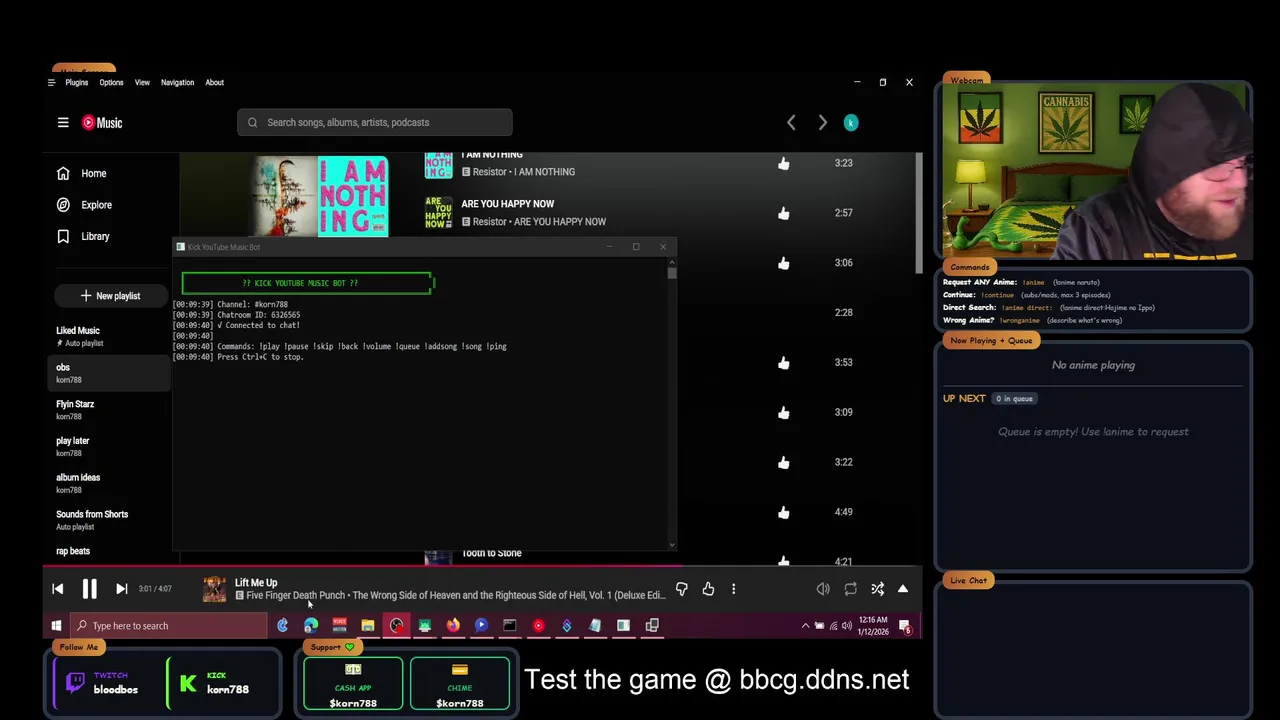Show hidden system tray icons

(805, 626)
